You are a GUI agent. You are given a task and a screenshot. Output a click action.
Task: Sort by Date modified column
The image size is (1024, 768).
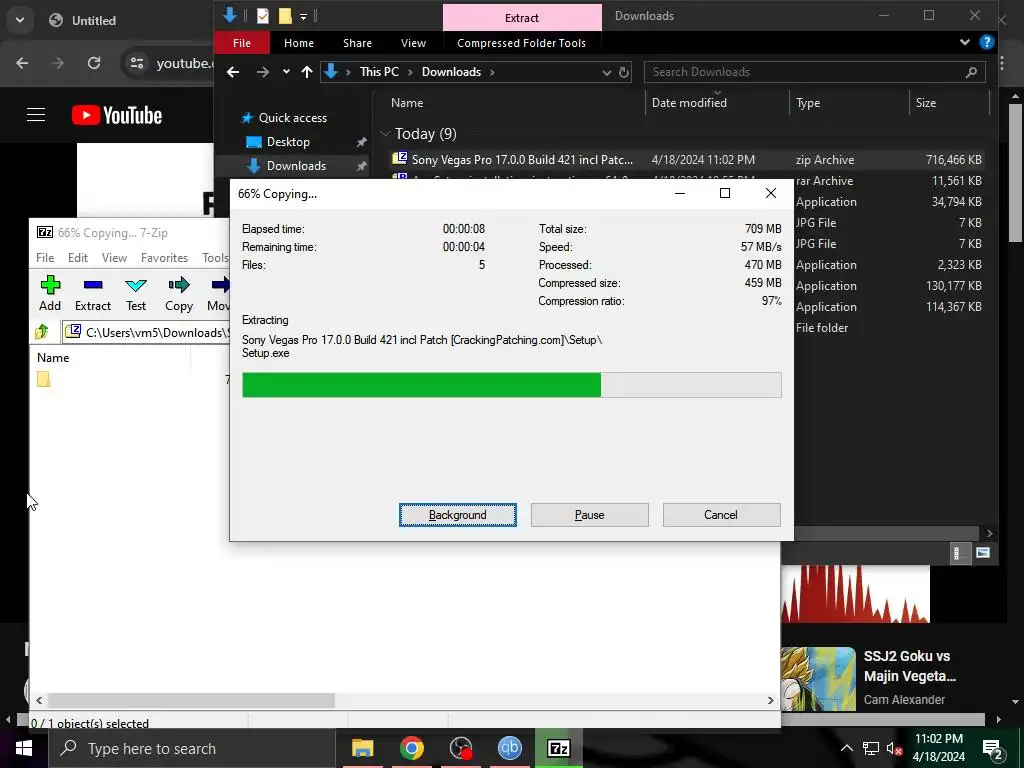[x=689, y=103]
